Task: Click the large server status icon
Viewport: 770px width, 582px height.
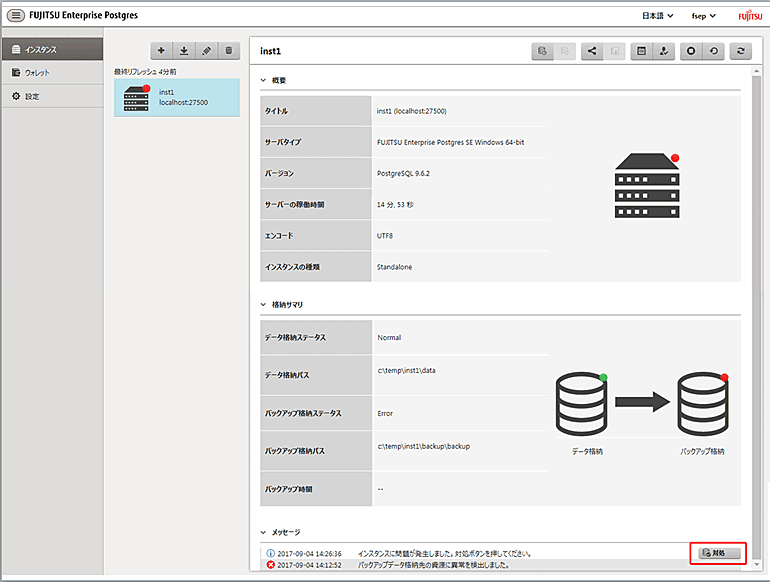Action: click(x=647, y=185)
